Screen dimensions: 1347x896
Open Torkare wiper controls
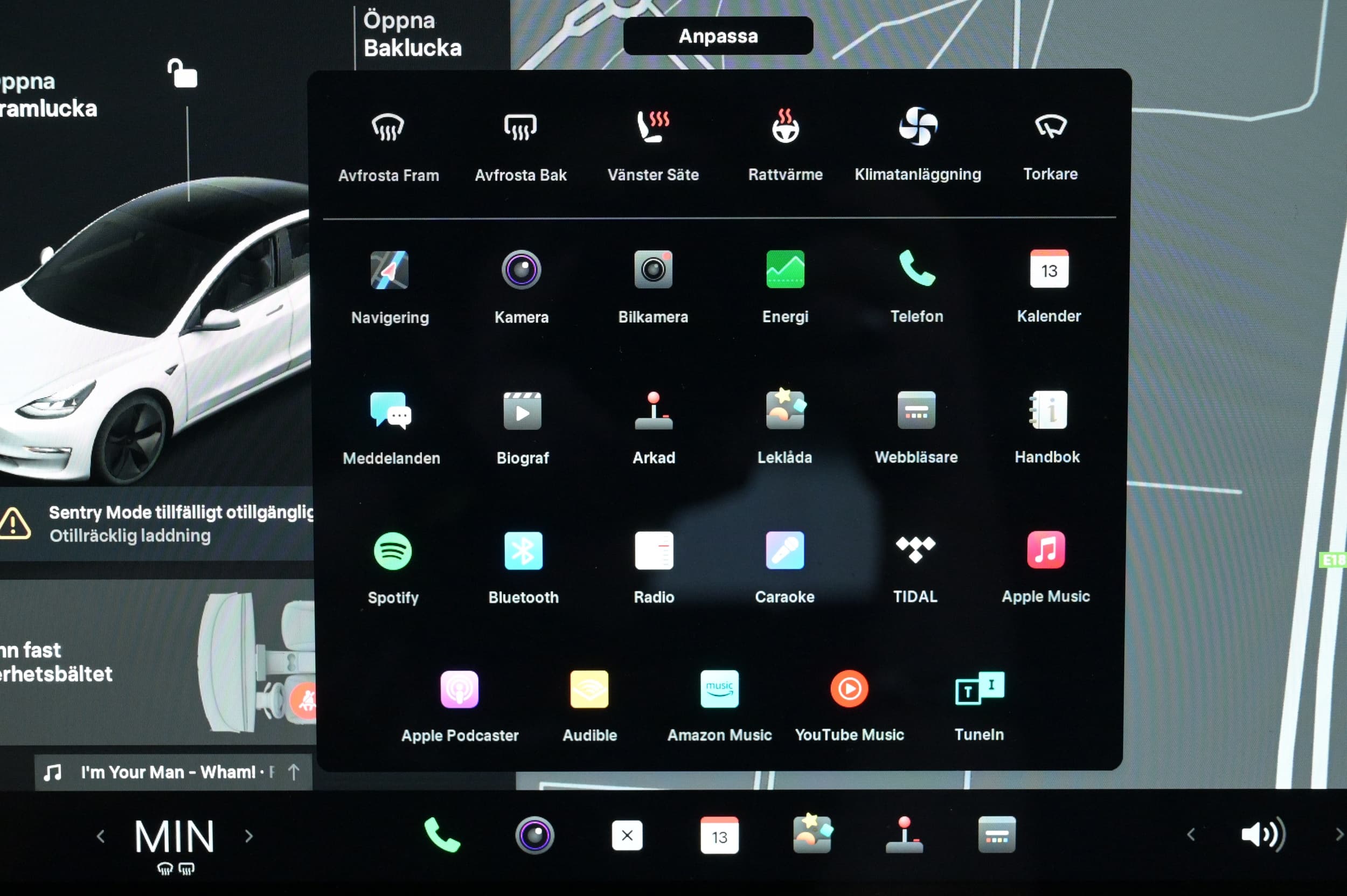point(1051,147)
